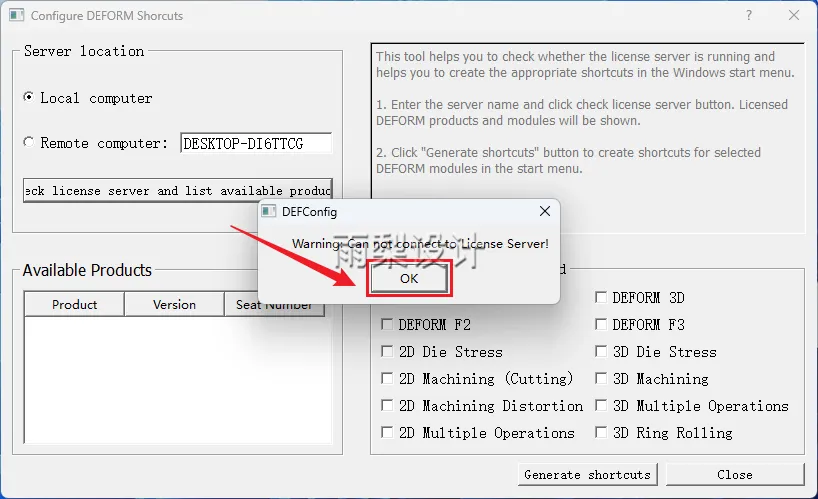Tick the 3D Machining checkbox
The height and width of the screenshot is (499, 818).
[601, 378]
